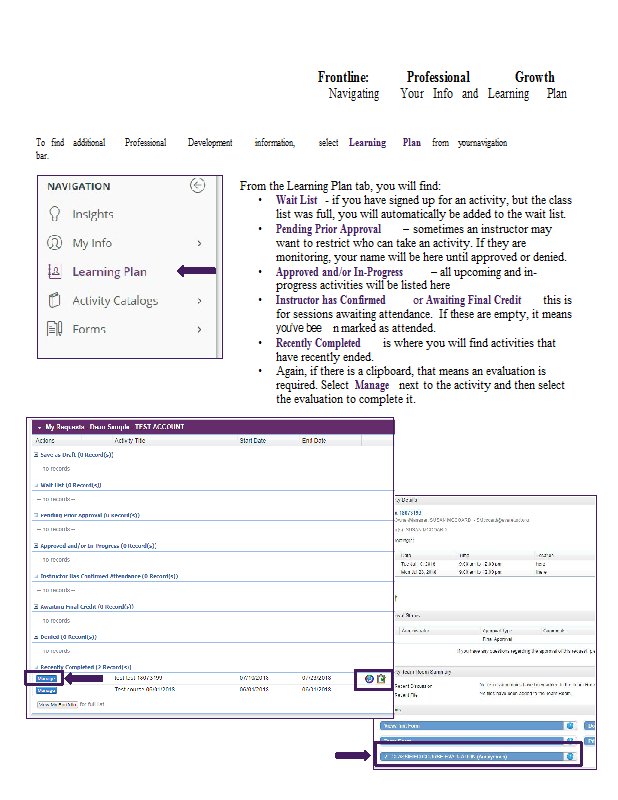Toggle the Denied section expander

click(36, 637)
